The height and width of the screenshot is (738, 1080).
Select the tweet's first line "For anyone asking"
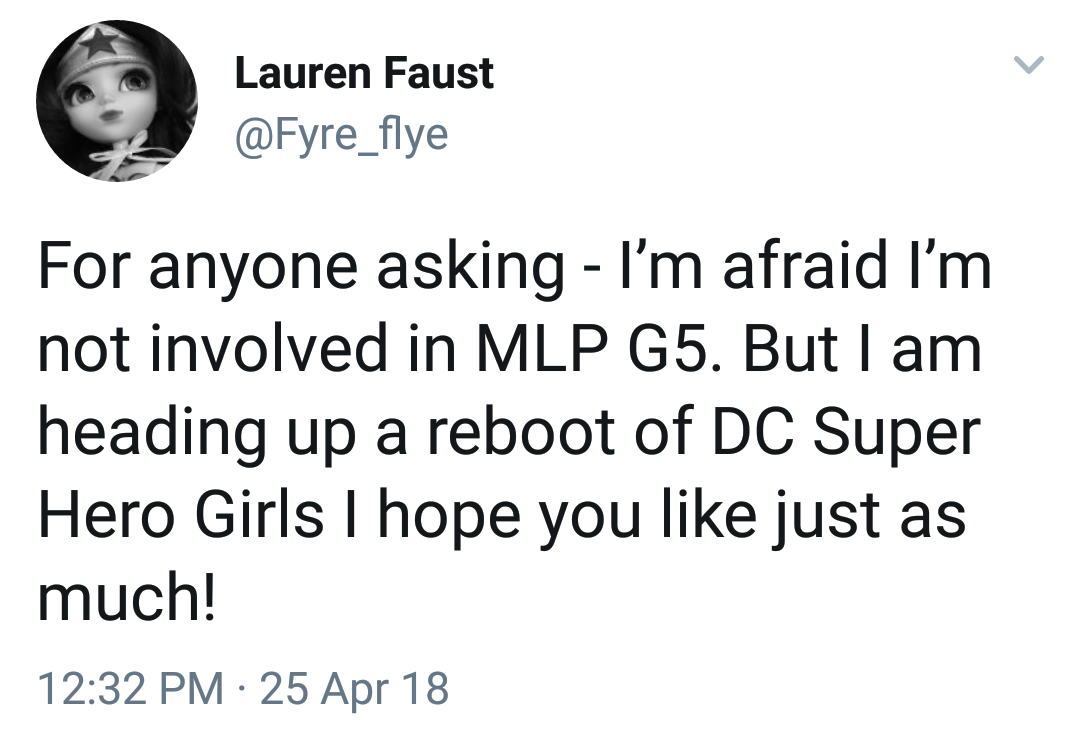click(x=301, y=266)
